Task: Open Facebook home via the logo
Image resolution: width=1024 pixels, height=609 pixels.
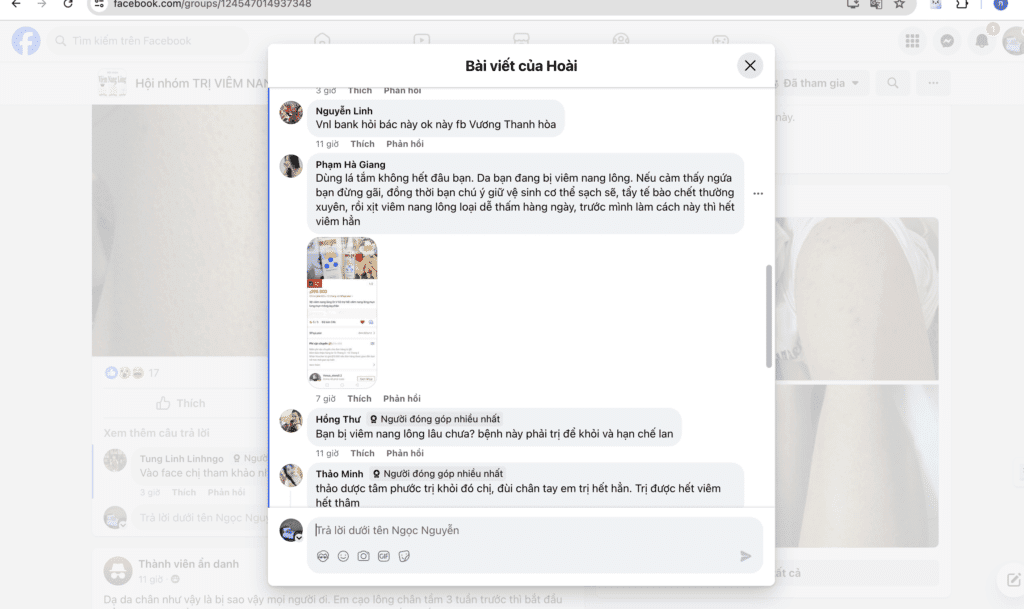Action: pos(26,40)
